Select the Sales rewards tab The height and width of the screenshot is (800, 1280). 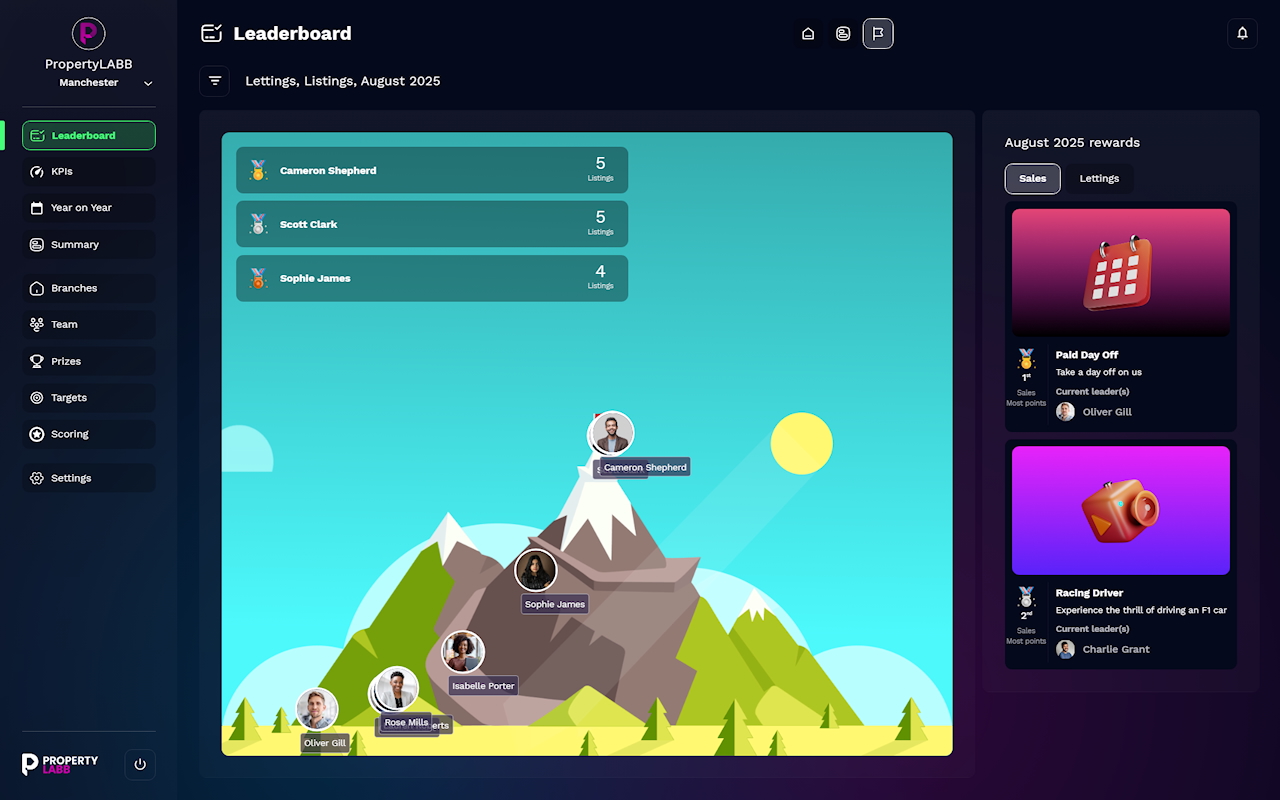pos(1032,179)
